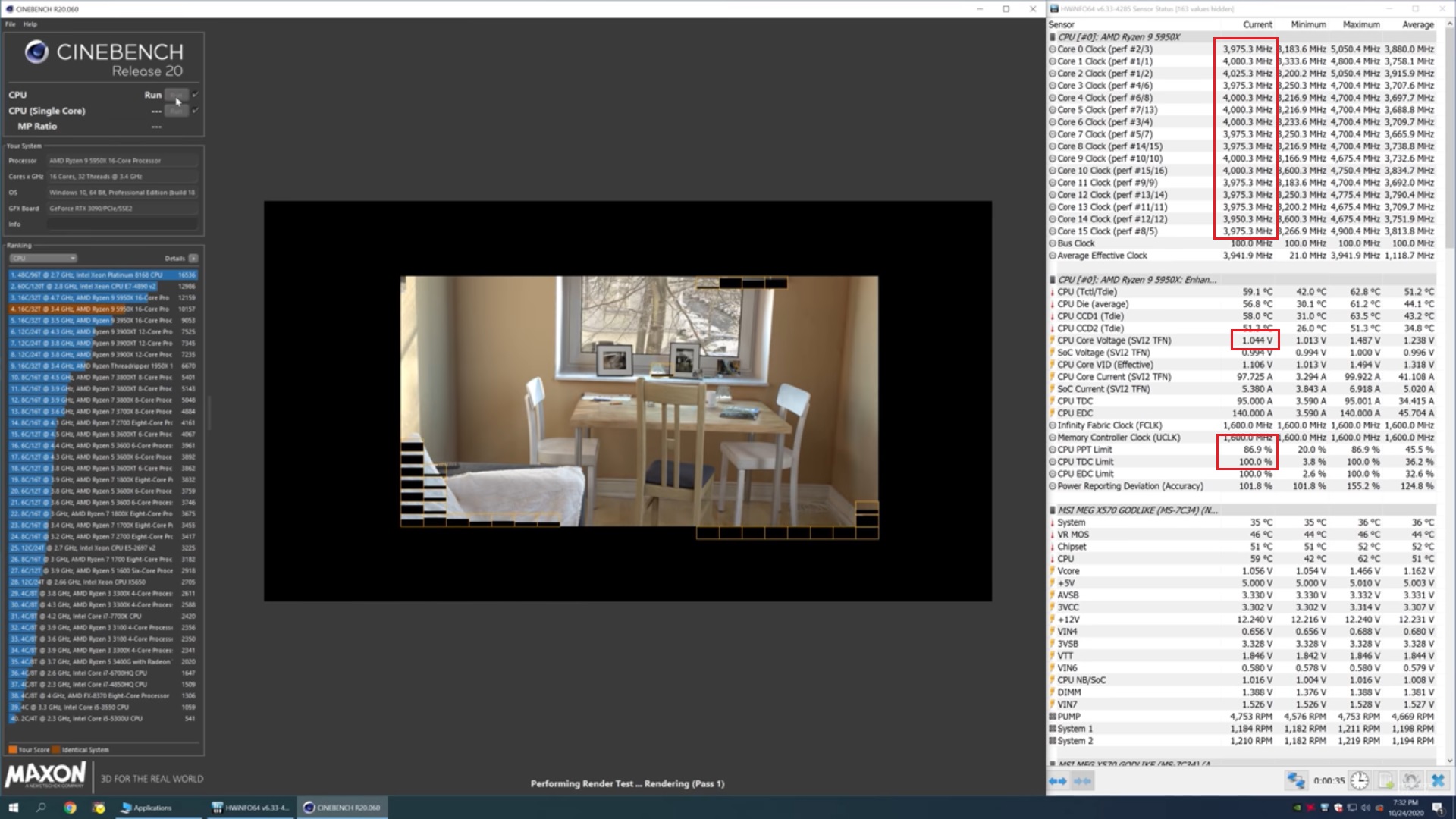Toggle CPU (Single Core) test checkbox
Image resolution: width=1456 pixels, height=819 pixels.
click(x=196, y=111)
